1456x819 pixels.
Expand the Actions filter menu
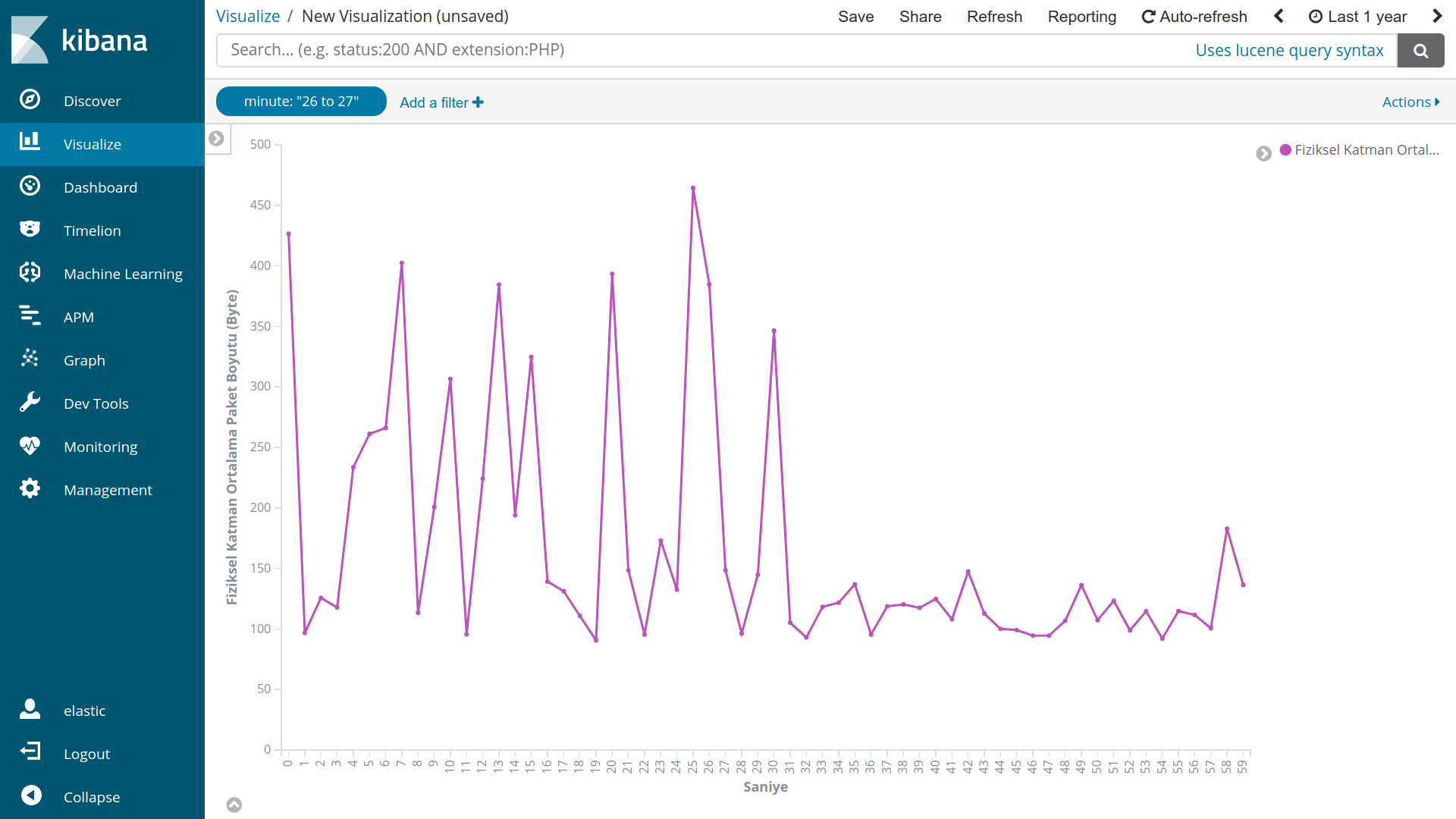tap(1410, 102)
